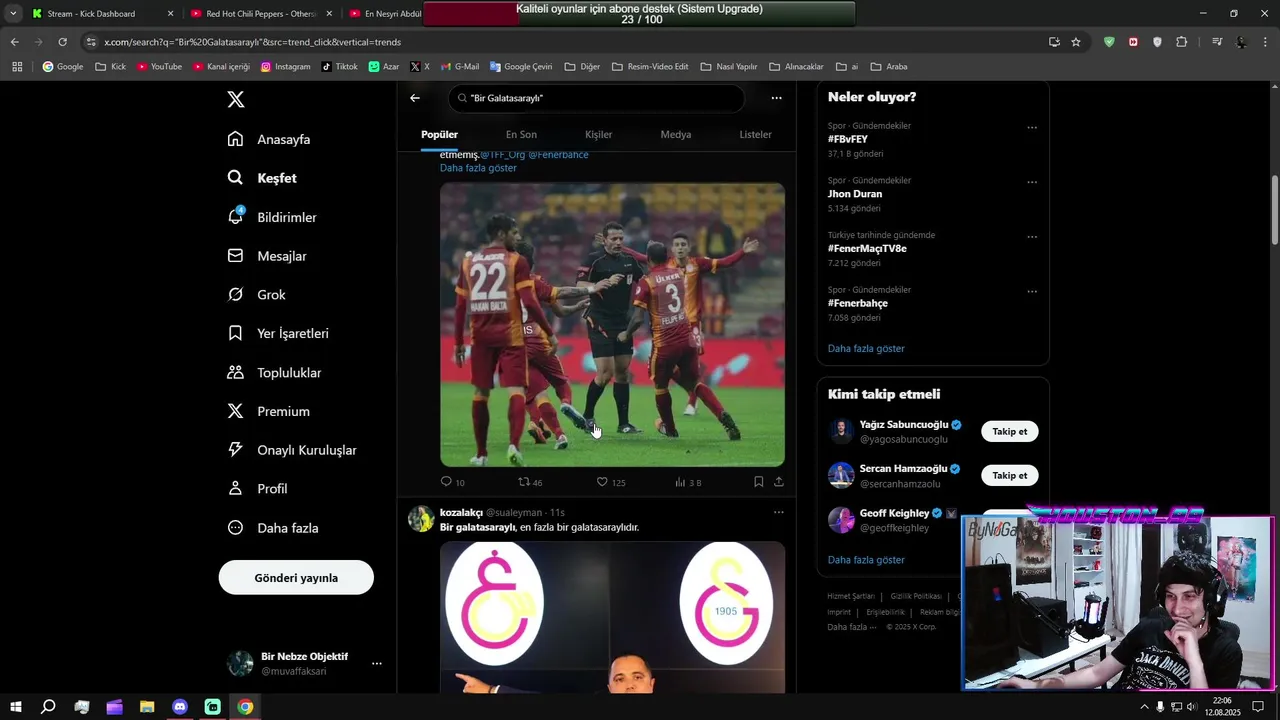1280x720 pixels.
Task: Follow Yağız Sabuncuoğlu with Takip et
Action: point(1009,431)
